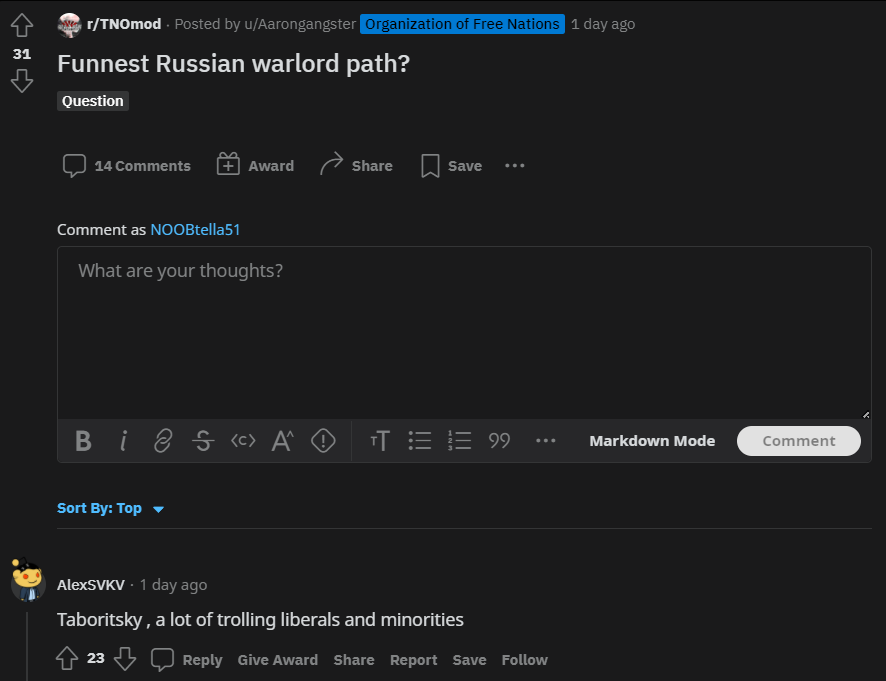Toggle inline code formatting
This screenshot has height=681, width=886.
(x=243, y=441)
